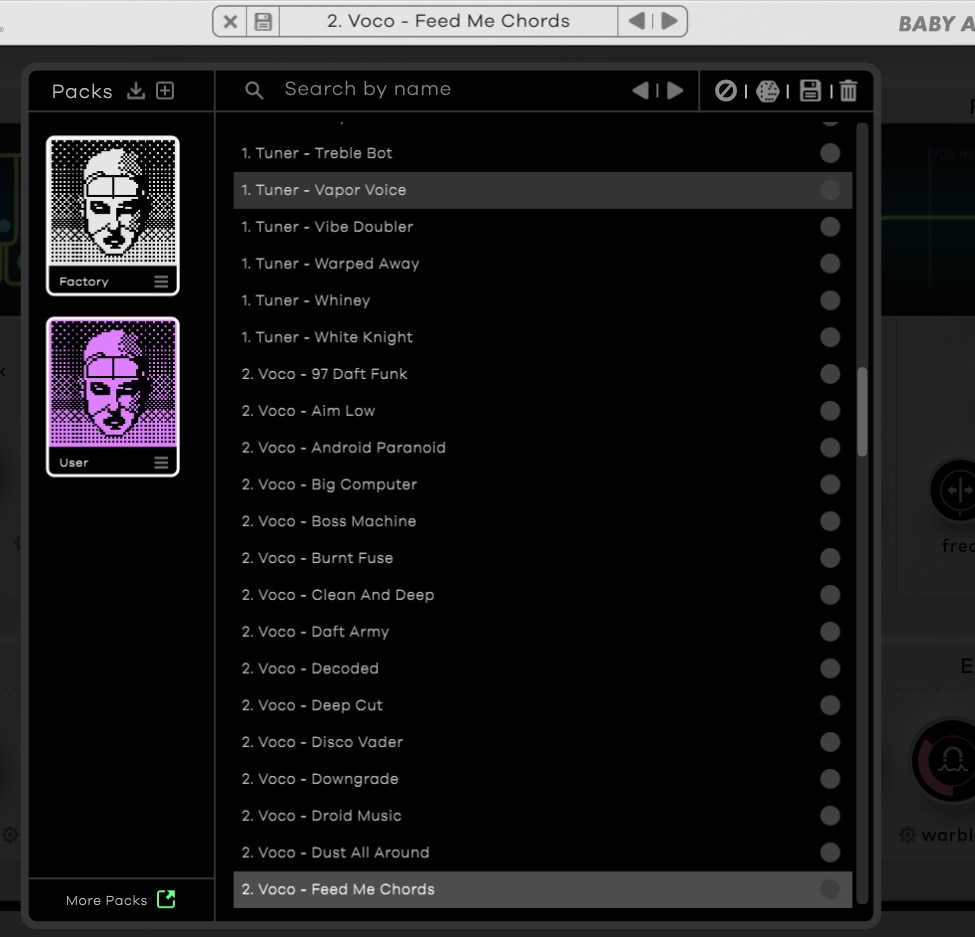The height and width of the screenshot is (937, 975).
Task: Click the randomize preset icon
Action: coord(768,91)
